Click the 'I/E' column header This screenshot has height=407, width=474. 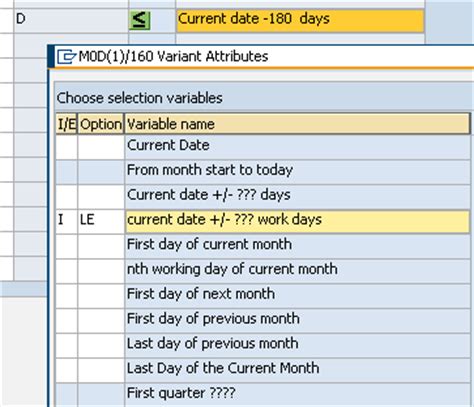click(66, 124)
